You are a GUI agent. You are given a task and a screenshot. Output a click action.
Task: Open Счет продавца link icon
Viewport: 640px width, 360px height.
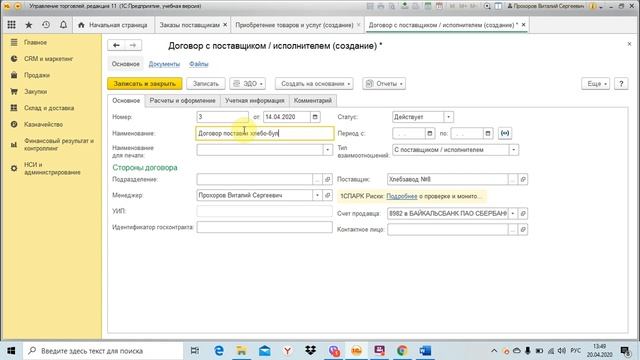(x=523, y=213)
